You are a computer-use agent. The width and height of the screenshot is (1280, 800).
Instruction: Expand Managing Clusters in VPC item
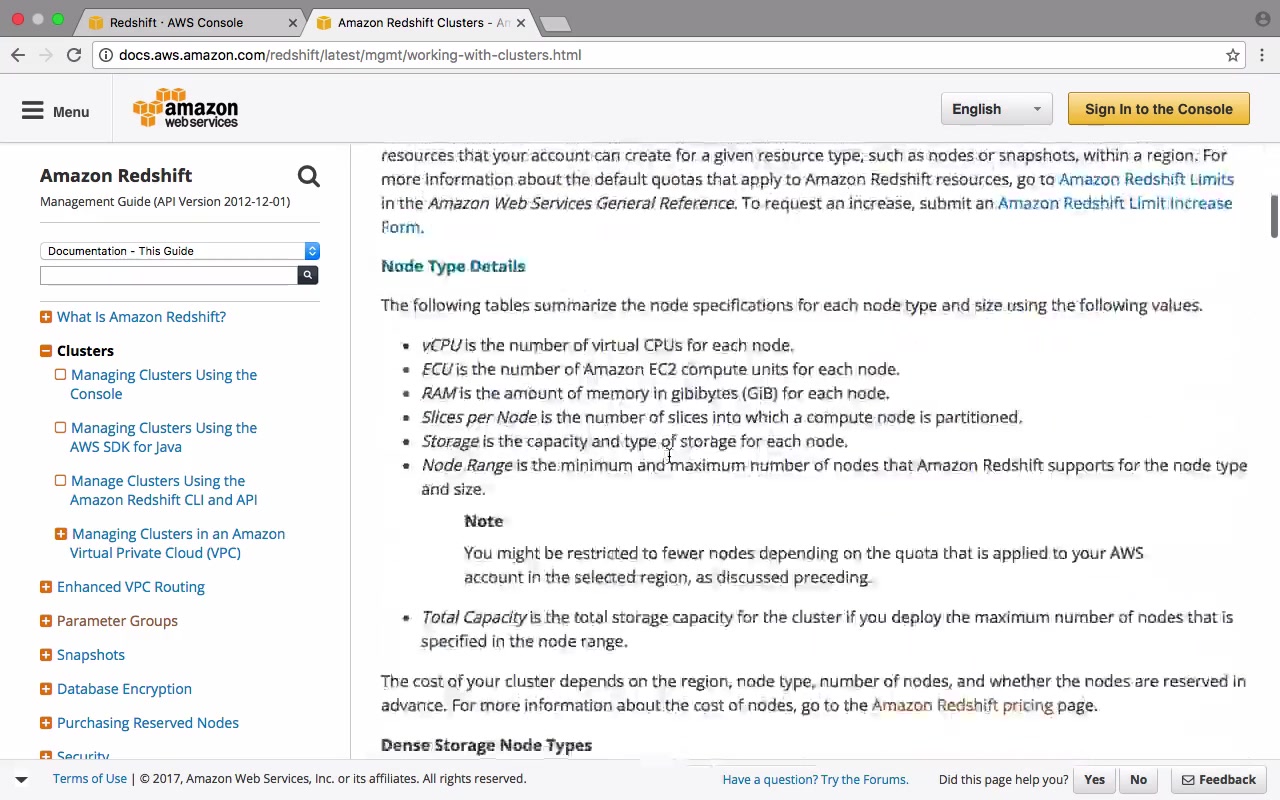[x=61, y=534]
